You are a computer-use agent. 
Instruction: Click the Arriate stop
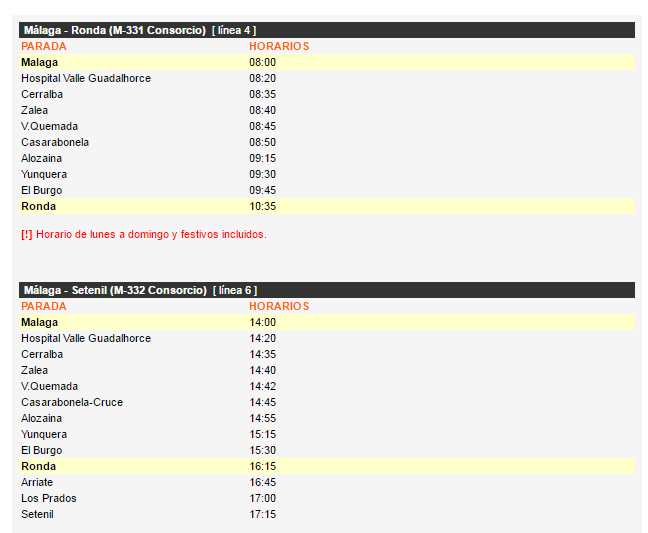pos(37,483)
